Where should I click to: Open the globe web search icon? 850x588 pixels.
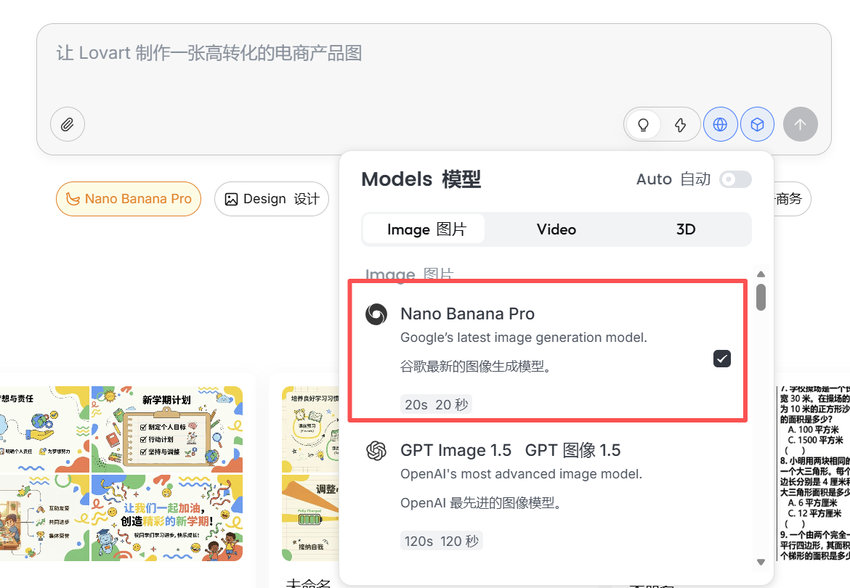[720, 123]
